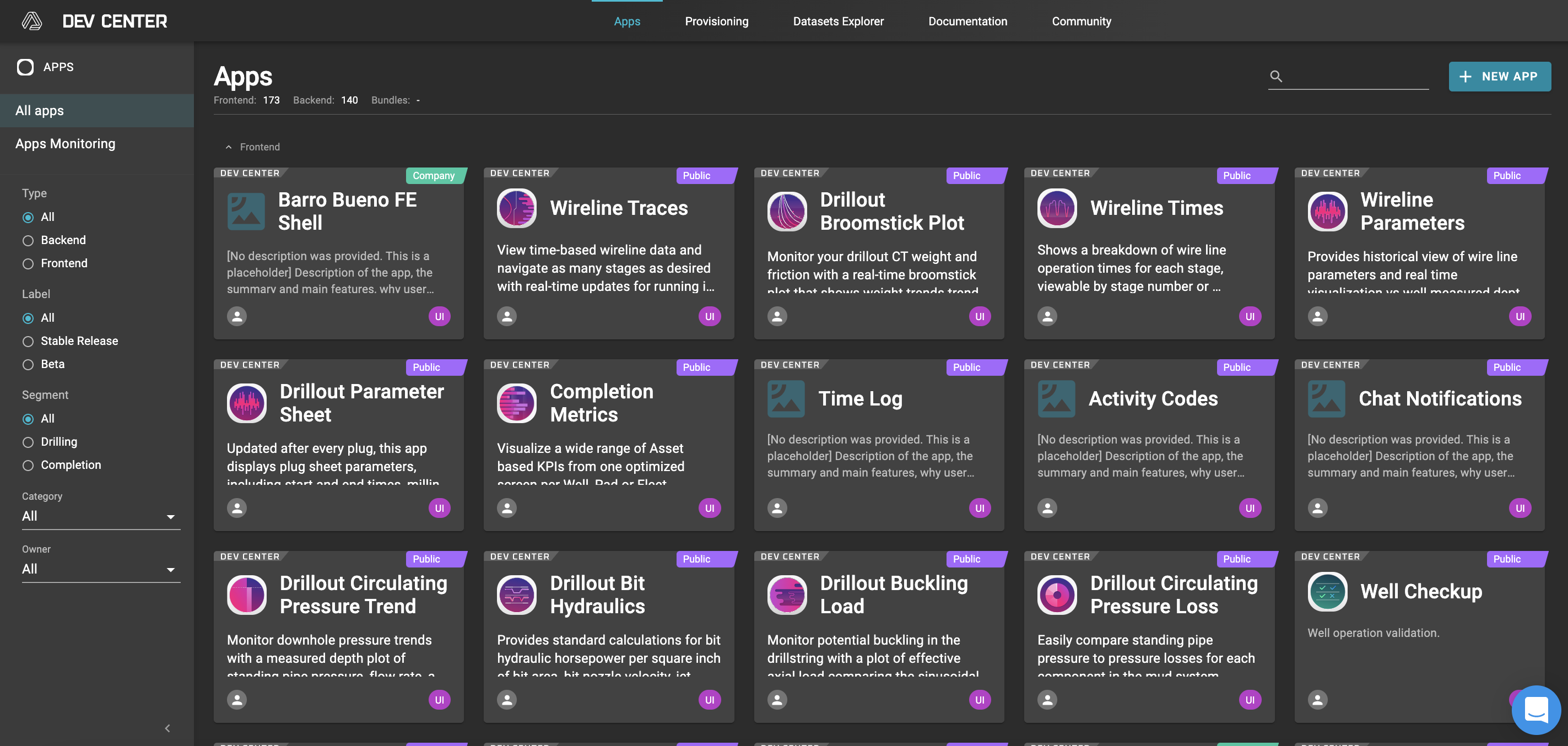Switch to the Apps tab

click(627, 21)
